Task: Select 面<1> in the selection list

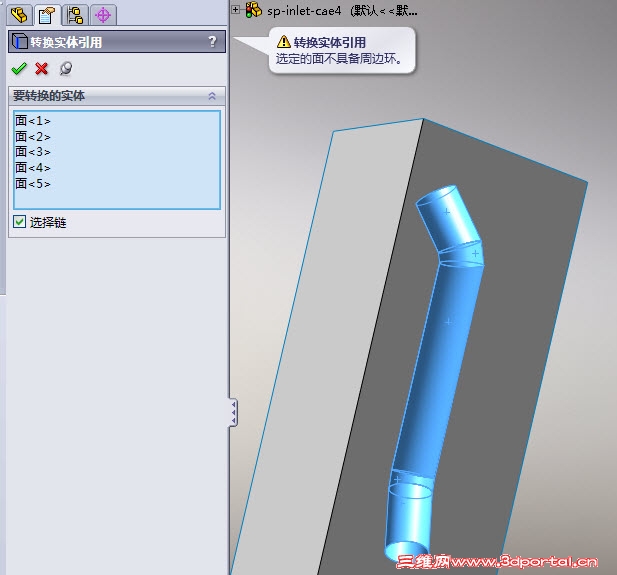Action: point(33,120)
